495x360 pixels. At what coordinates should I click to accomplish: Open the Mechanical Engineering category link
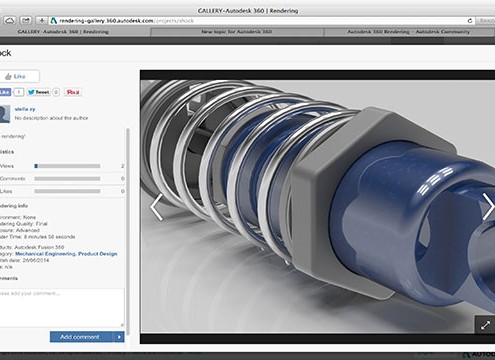tap(45, 254)
